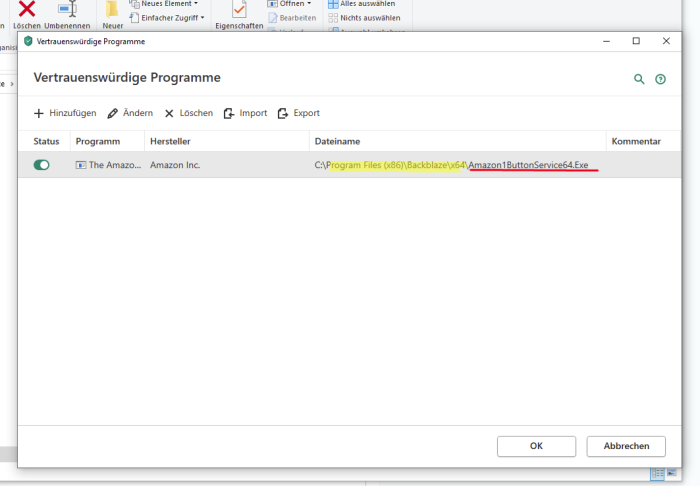This screenshot has width=700, height=486.
Task: Click the green shield icon in title bar
Action: (28, 42)
